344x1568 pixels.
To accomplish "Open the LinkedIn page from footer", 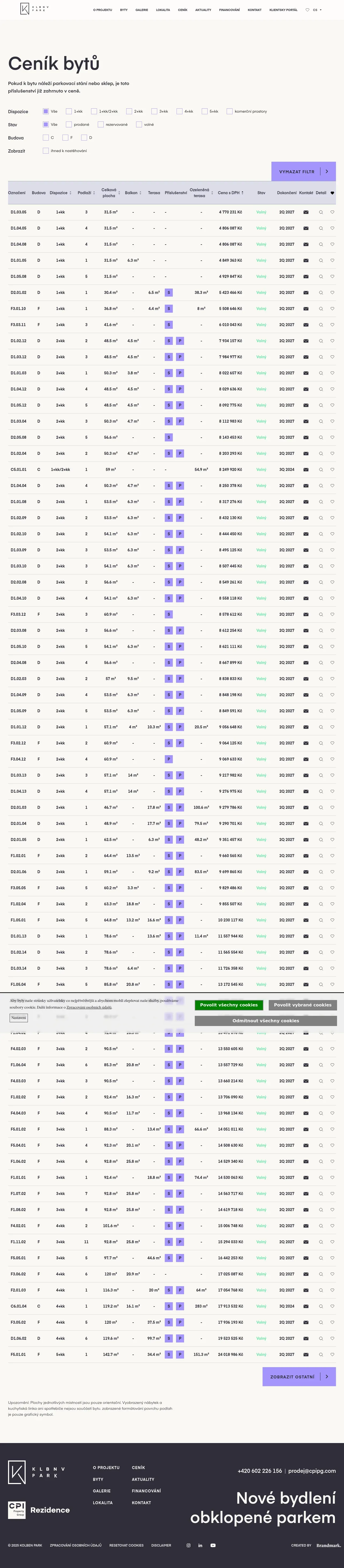I will [200, 1545].
